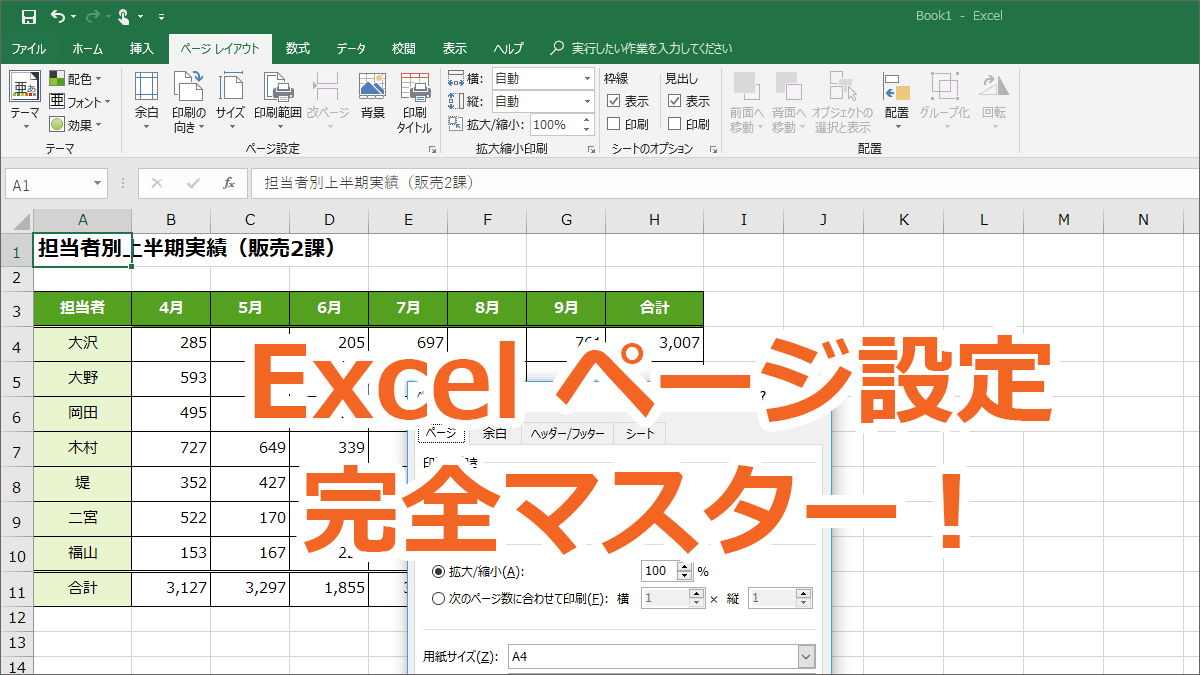Switch to the ホーム tab

pos(87,48)
